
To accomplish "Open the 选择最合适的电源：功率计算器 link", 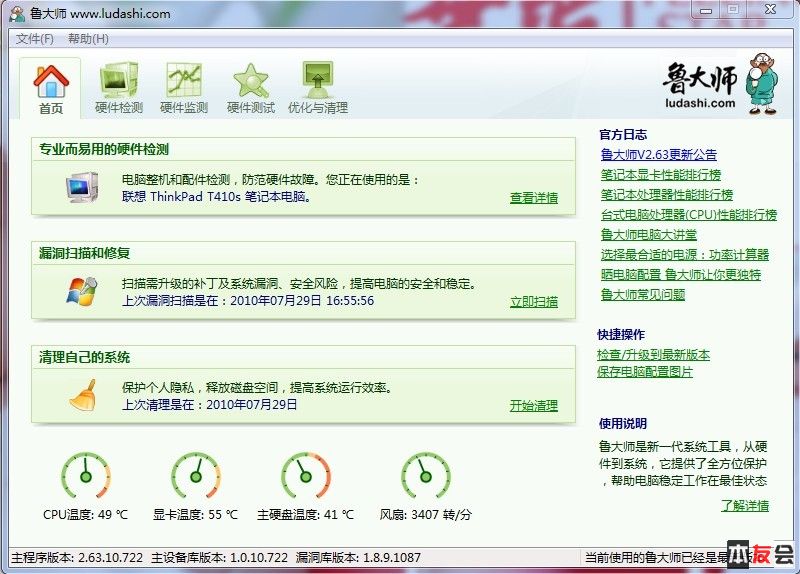I will point(685,255).
